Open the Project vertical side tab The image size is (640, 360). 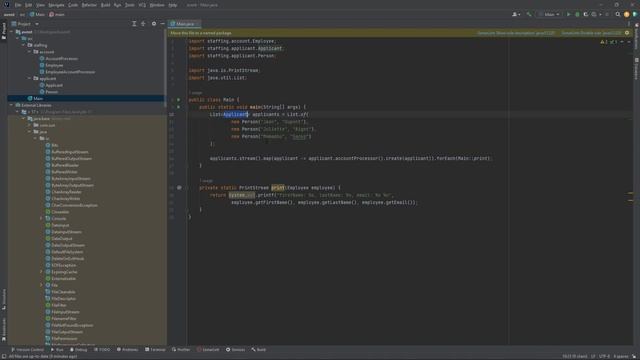pyautogui.click(x=4, y=31)
